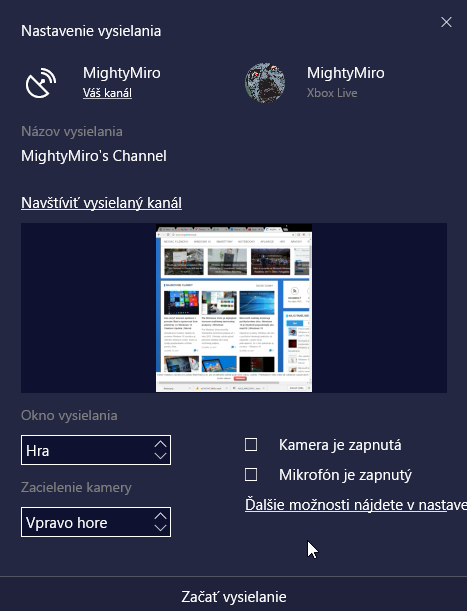Click the Nastavenie vysielania heading

click(x=91, y=31)
